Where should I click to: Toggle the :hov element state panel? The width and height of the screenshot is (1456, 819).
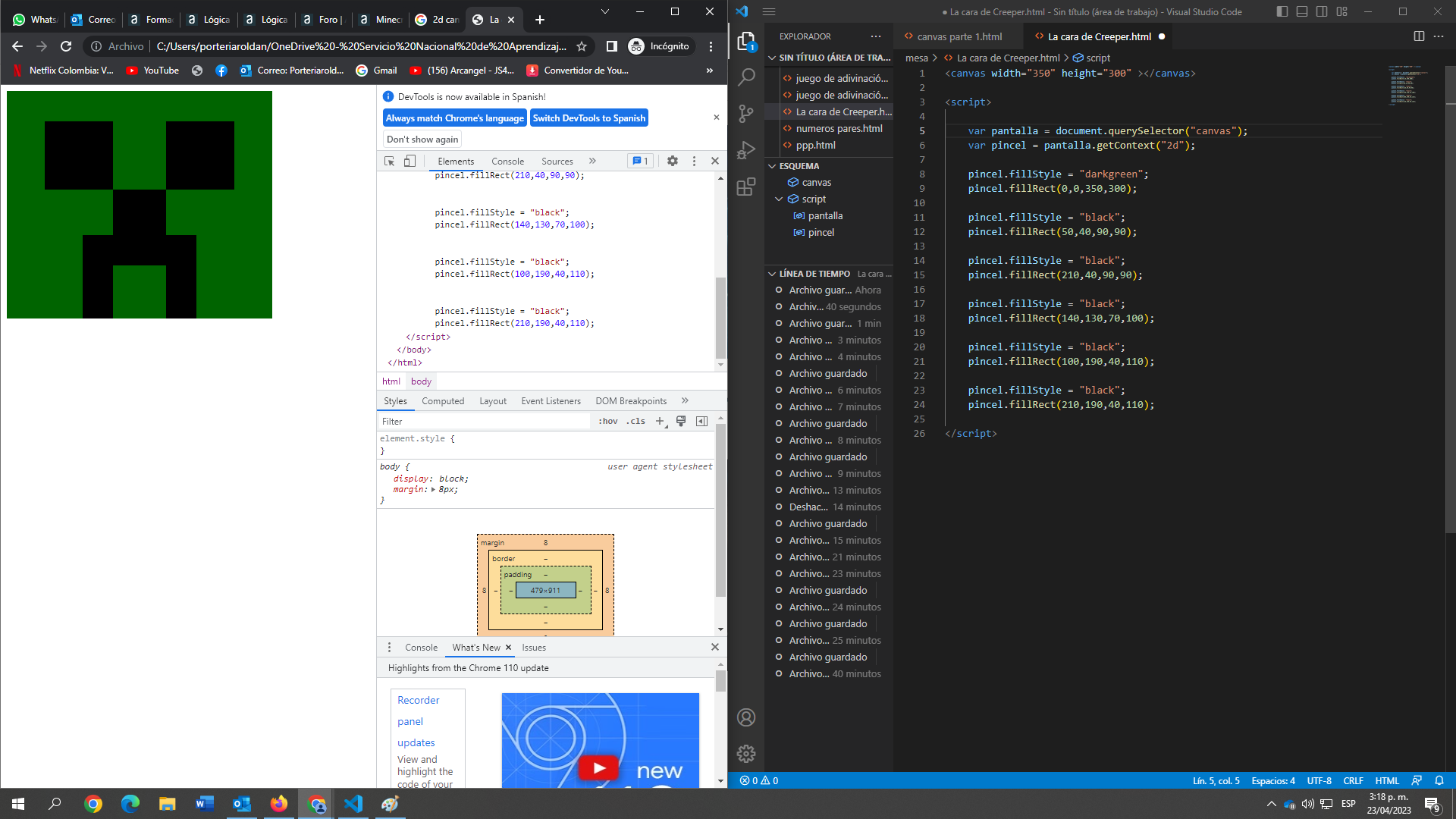tap(607, 422)
